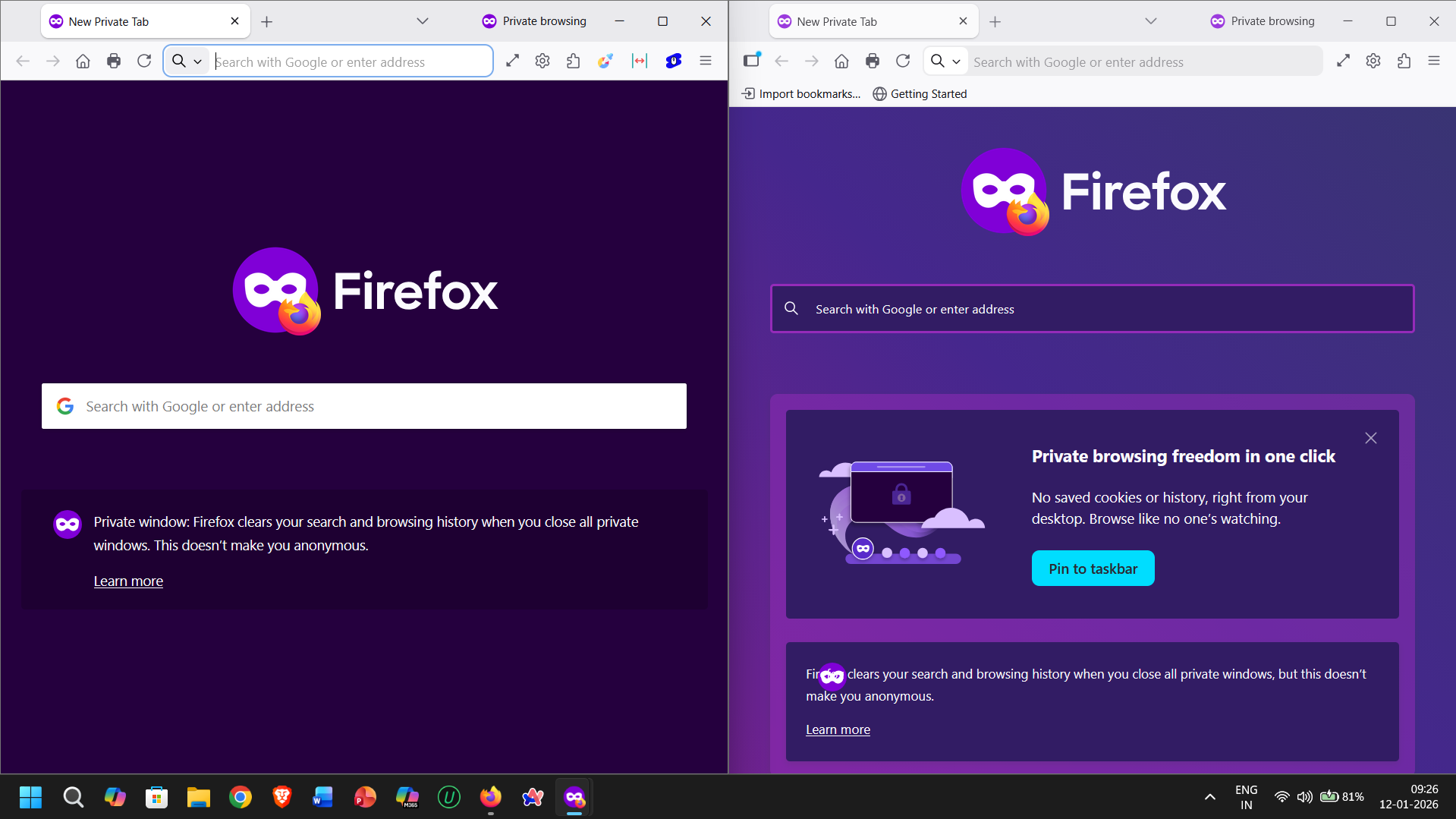Click forward arrow in right Firefox window

[x=812, y=61]
